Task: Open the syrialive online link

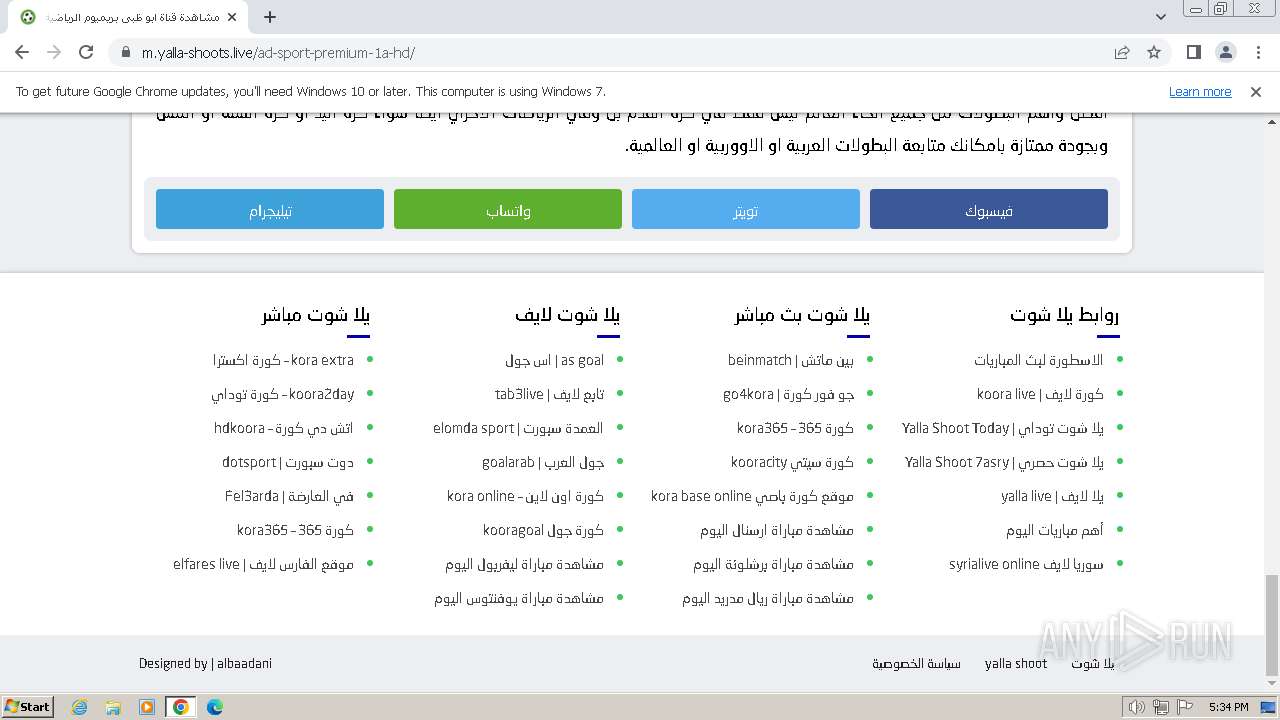Action: [1026, 564]
